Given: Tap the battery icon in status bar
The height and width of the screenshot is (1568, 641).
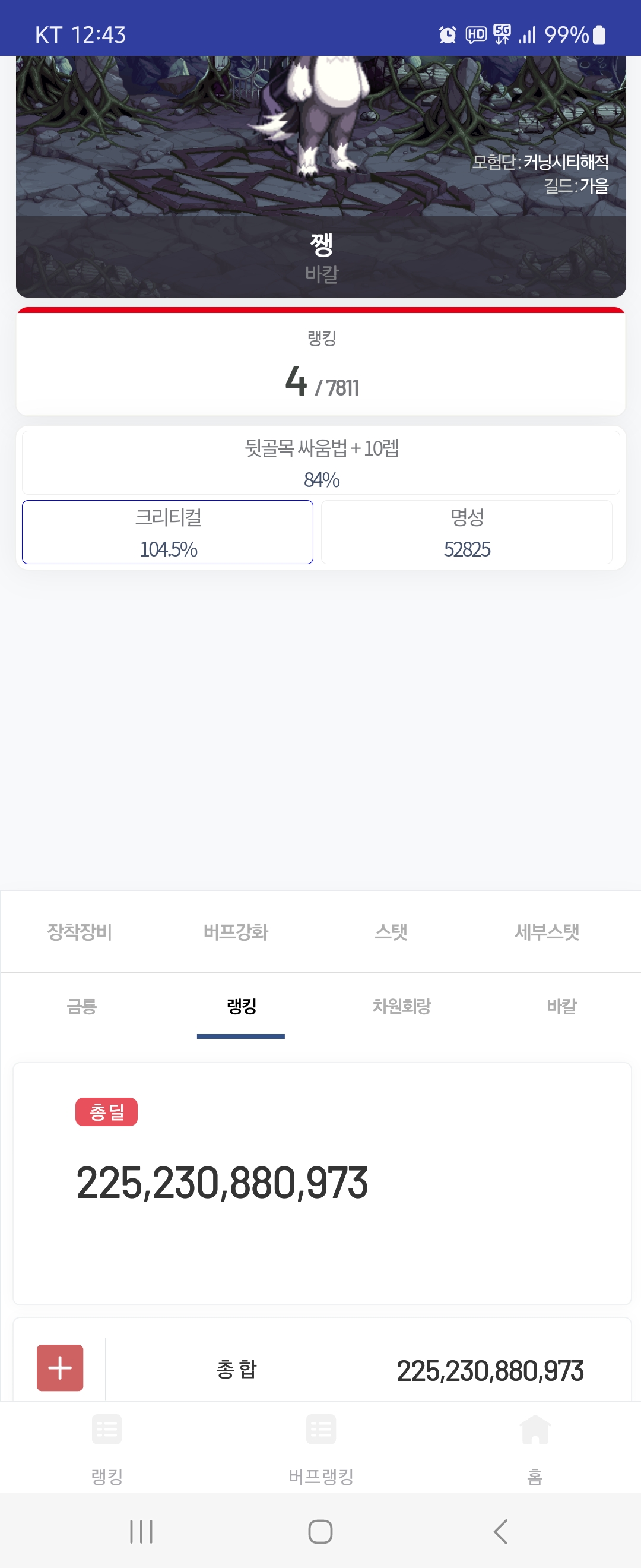Looking at the screenshot, I should click(x=599, y=34).
